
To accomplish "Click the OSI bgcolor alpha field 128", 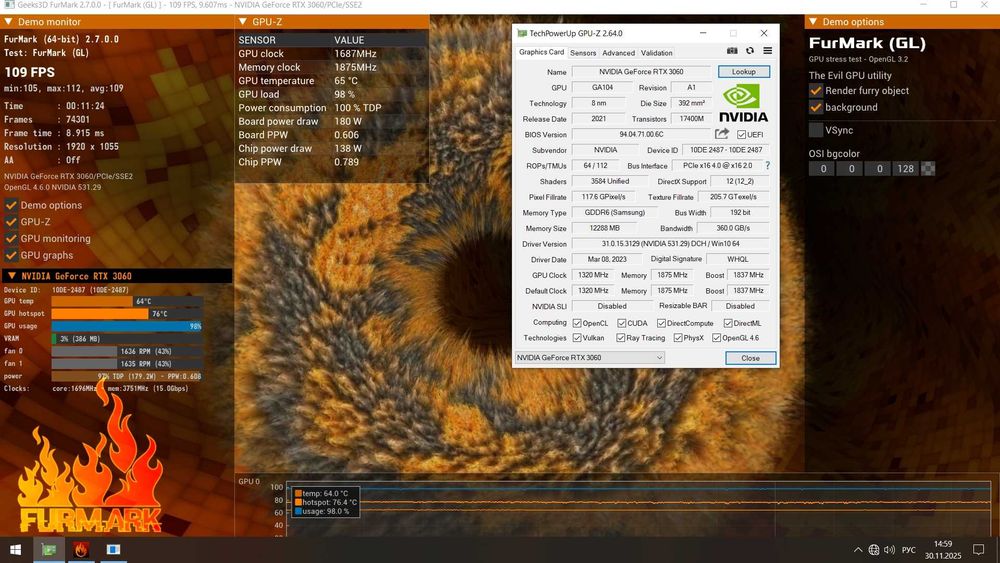I will click(x=906, y=169).
